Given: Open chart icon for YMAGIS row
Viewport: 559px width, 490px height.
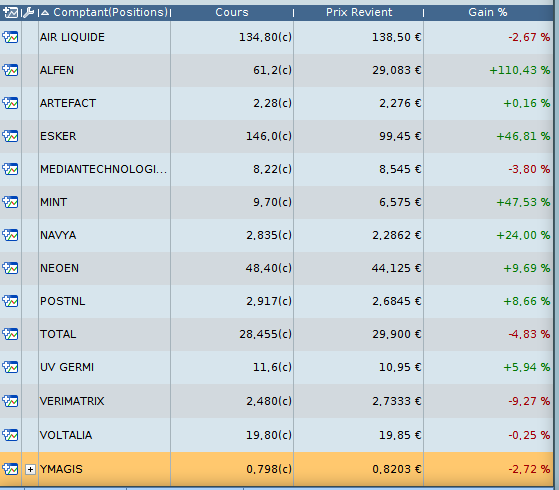Looking at the screenshot, I should click(10, 469).
